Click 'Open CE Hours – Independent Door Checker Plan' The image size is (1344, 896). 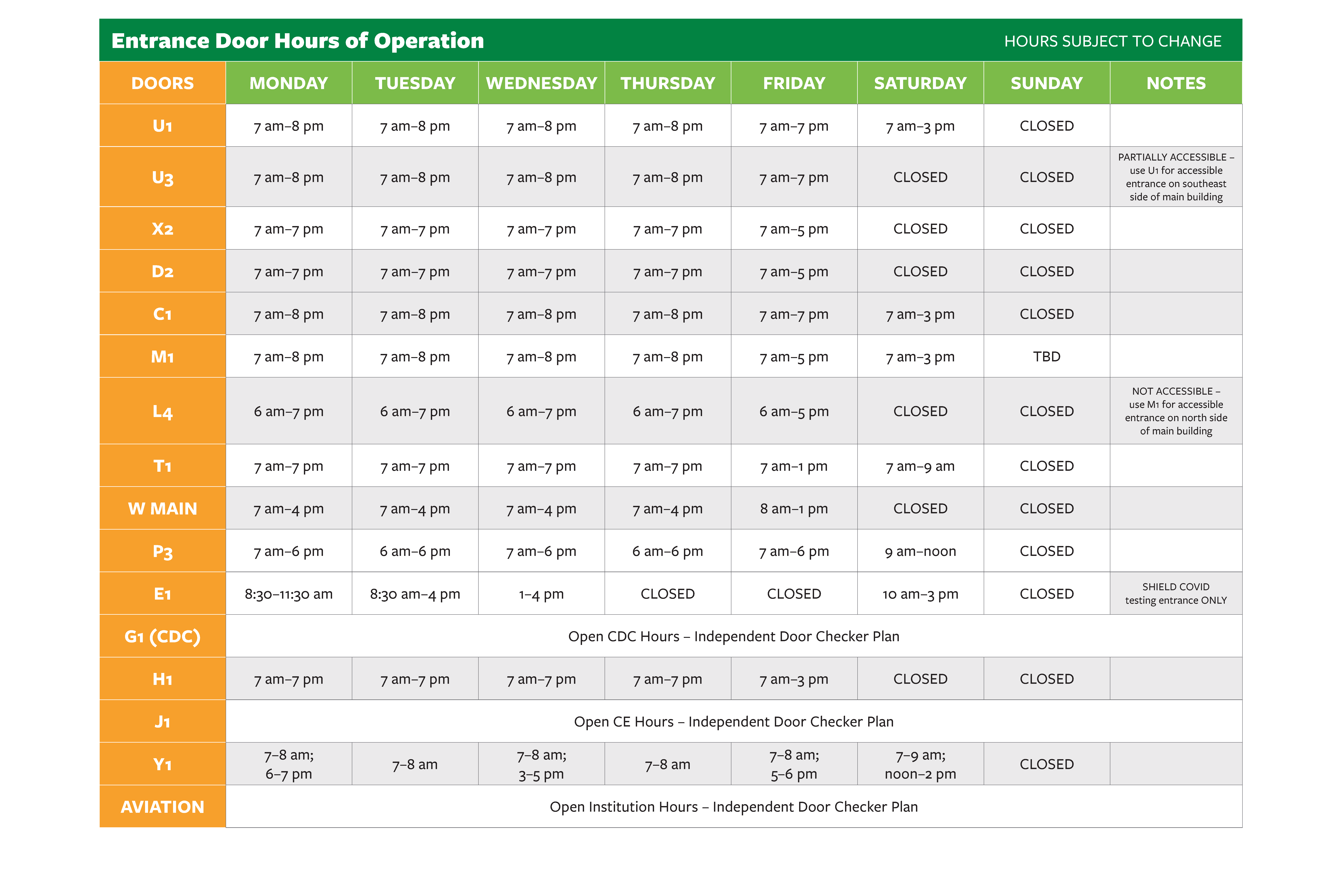734,721
